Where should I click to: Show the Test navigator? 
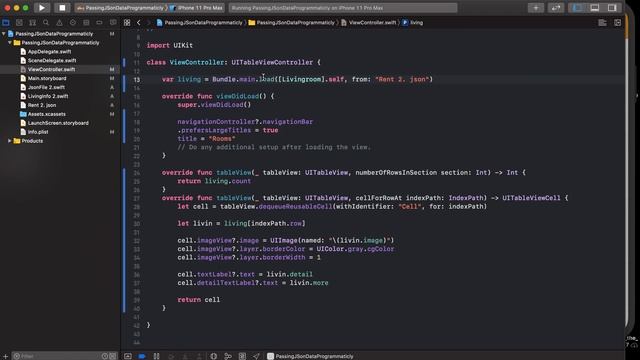73,23
